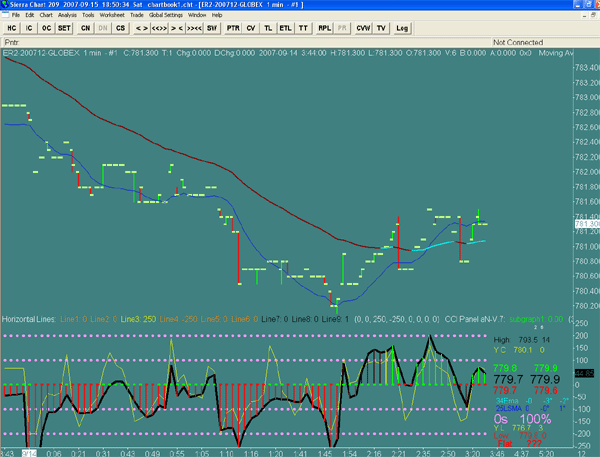Click the IC toolbar button
Screen dimensions: 600x457
click(x=29, y=28)
